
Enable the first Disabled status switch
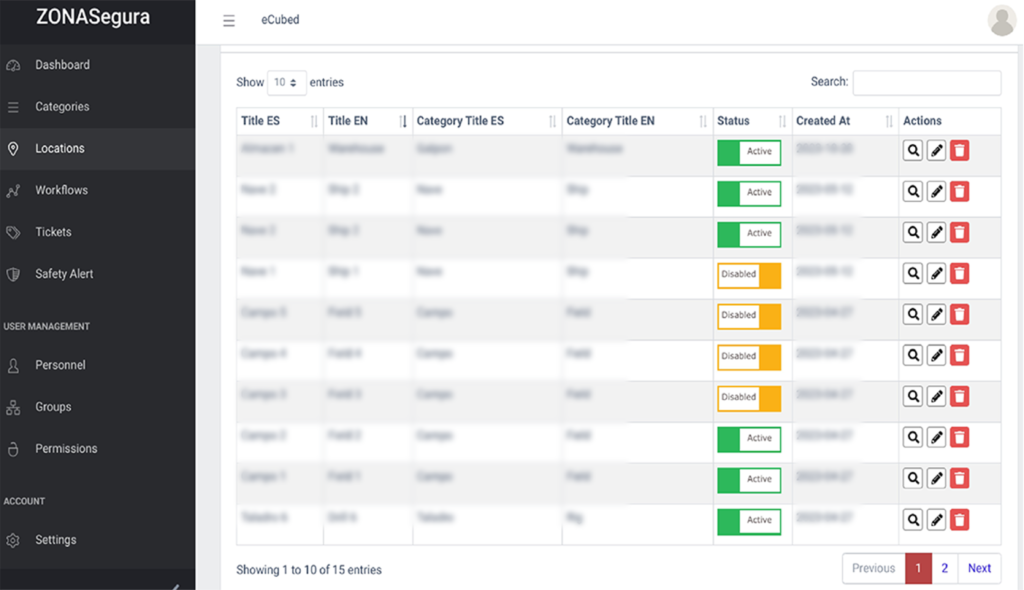coord(748,275)
